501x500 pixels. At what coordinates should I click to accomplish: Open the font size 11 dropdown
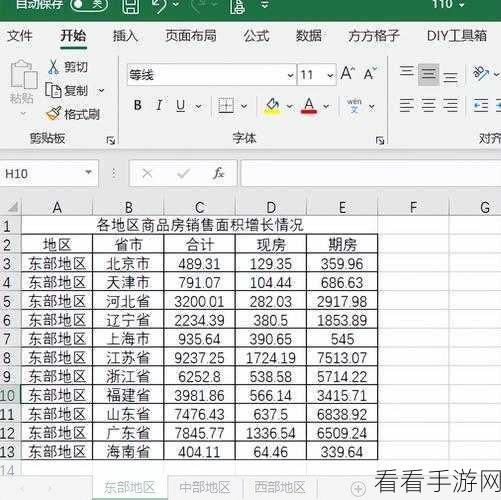330,75
